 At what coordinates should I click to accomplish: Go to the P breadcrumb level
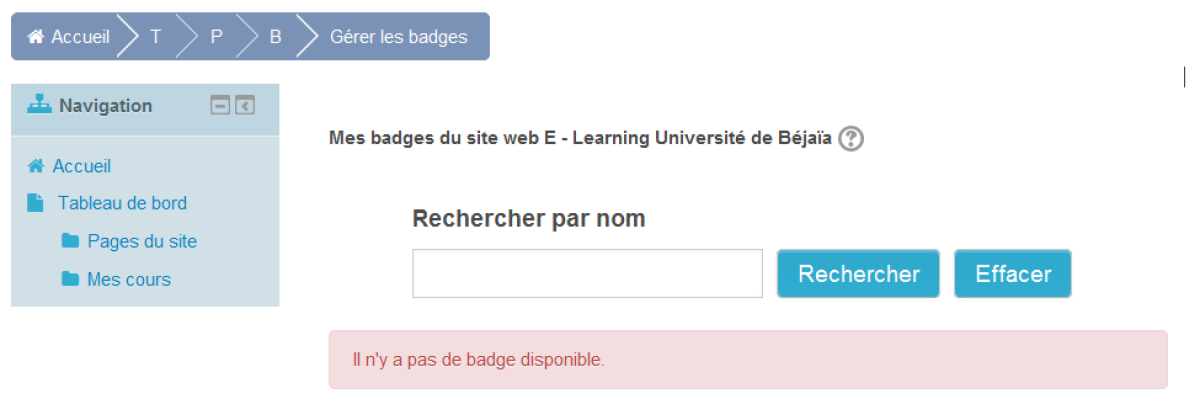(216, 37)
